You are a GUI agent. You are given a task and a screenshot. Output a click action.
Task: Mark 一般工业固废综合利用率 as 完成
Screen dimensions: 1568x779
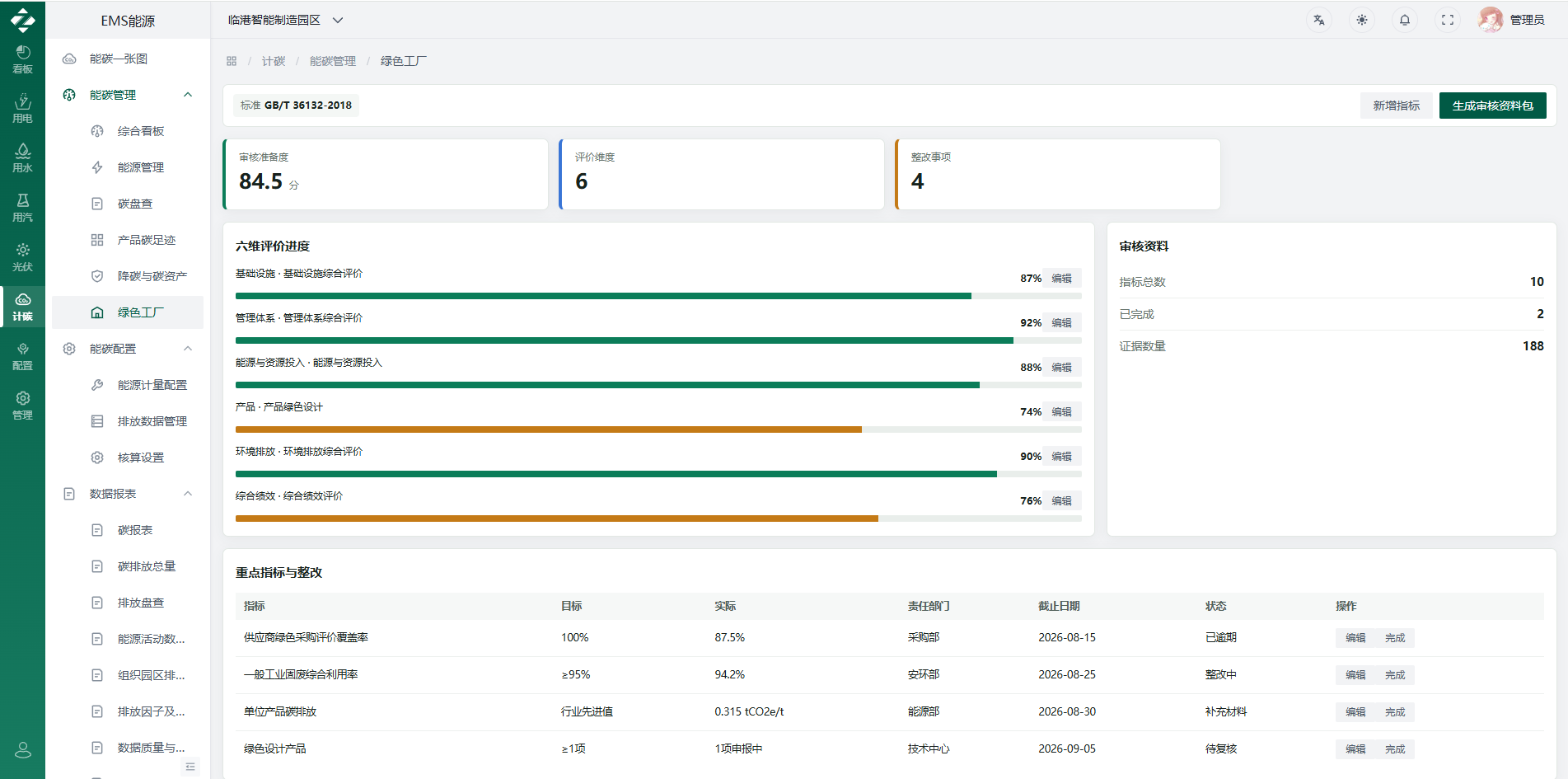coord(1395,675)
